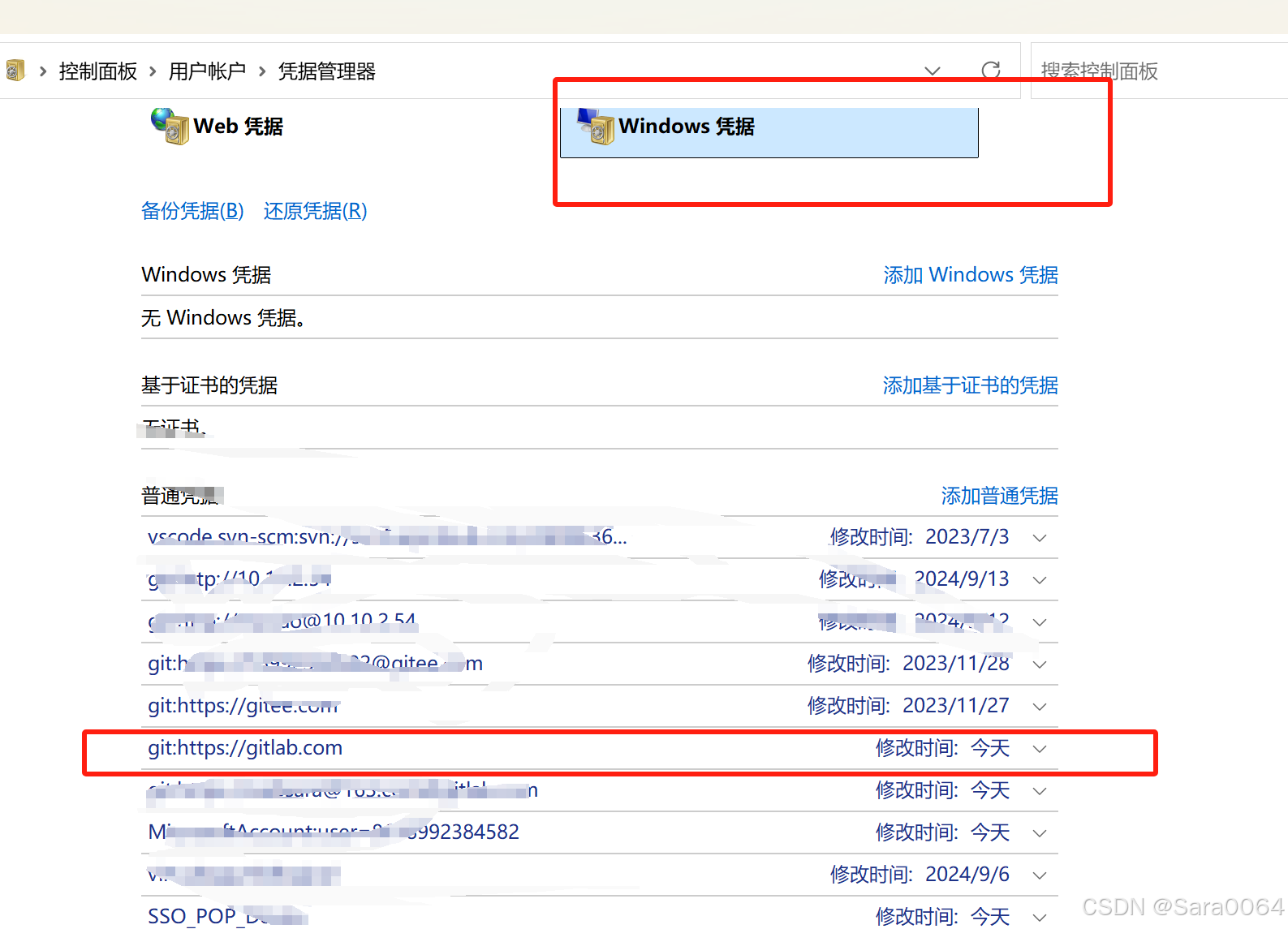Open 备份凭据(B) link
The height and width of the screenshot is (929, 1288).
192,211
